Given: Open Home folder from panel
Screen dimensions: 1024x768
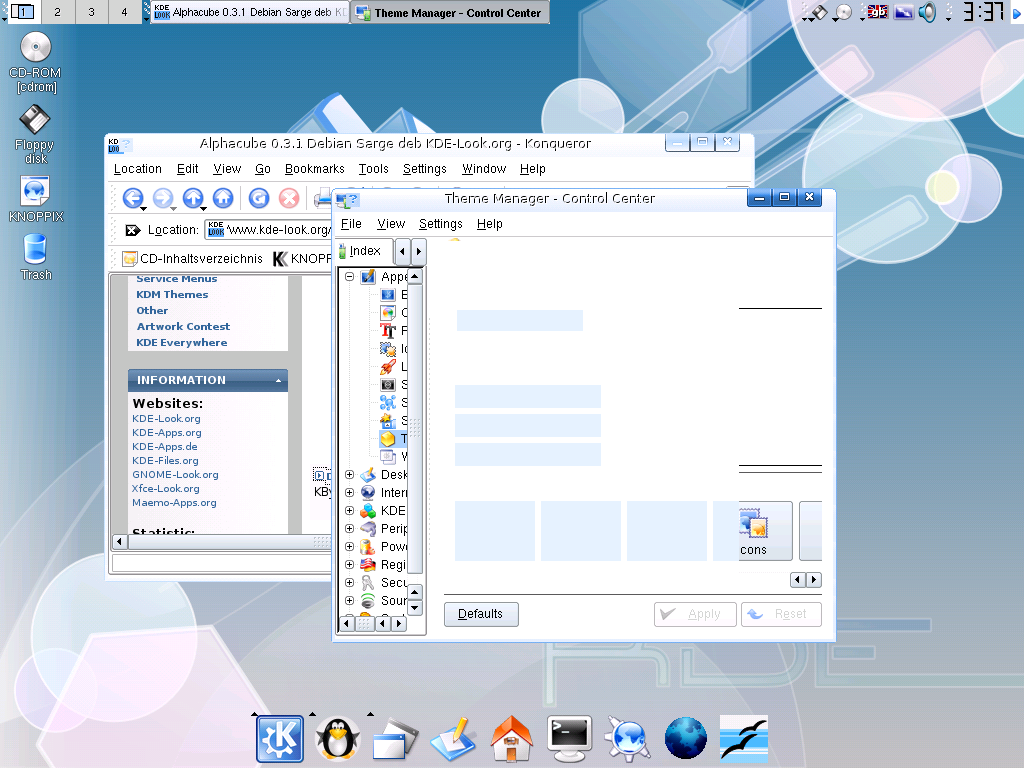Looking at the screenshot, I should point(511,739).
